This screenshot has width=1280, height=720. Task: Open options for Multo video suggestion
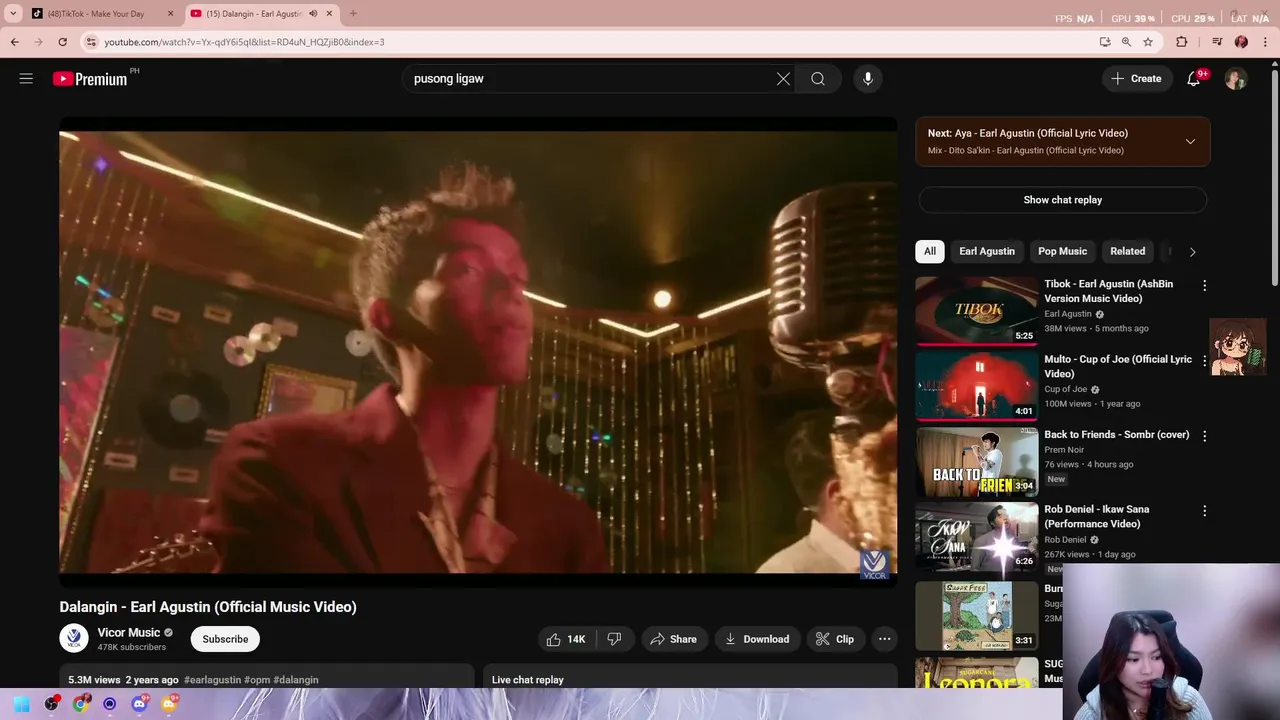point(1204,360)
